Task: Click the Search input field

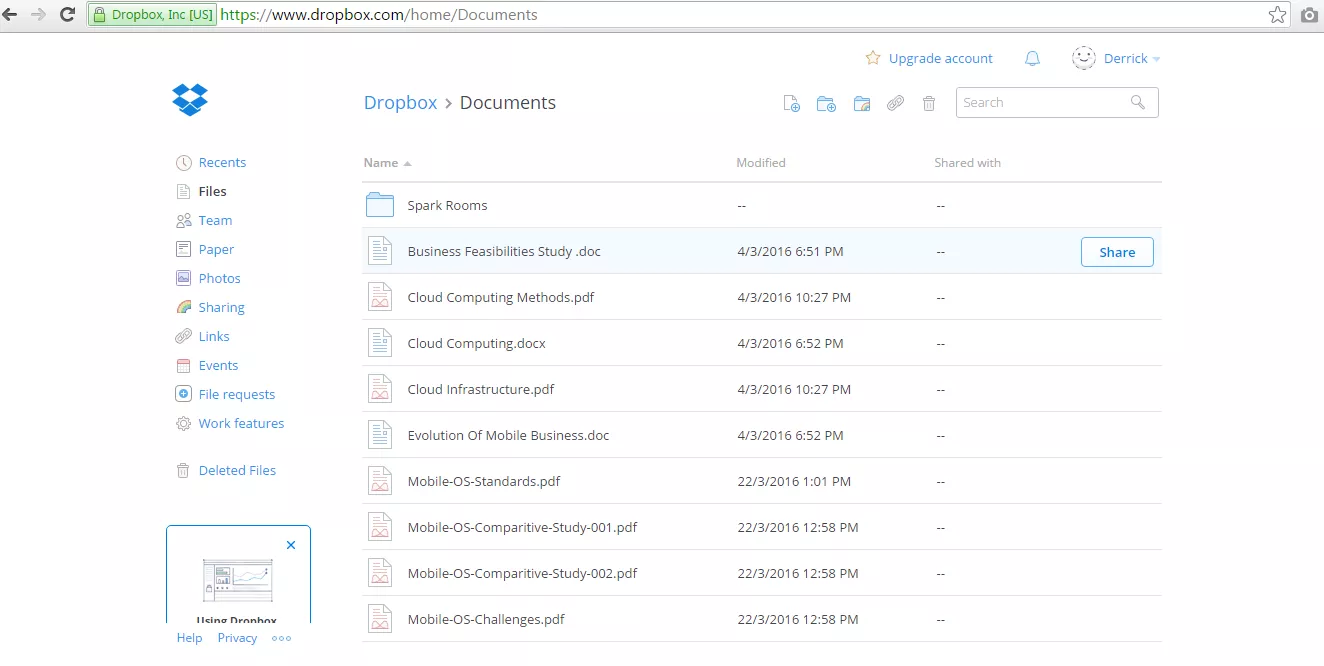Action: coord(1057,103)
